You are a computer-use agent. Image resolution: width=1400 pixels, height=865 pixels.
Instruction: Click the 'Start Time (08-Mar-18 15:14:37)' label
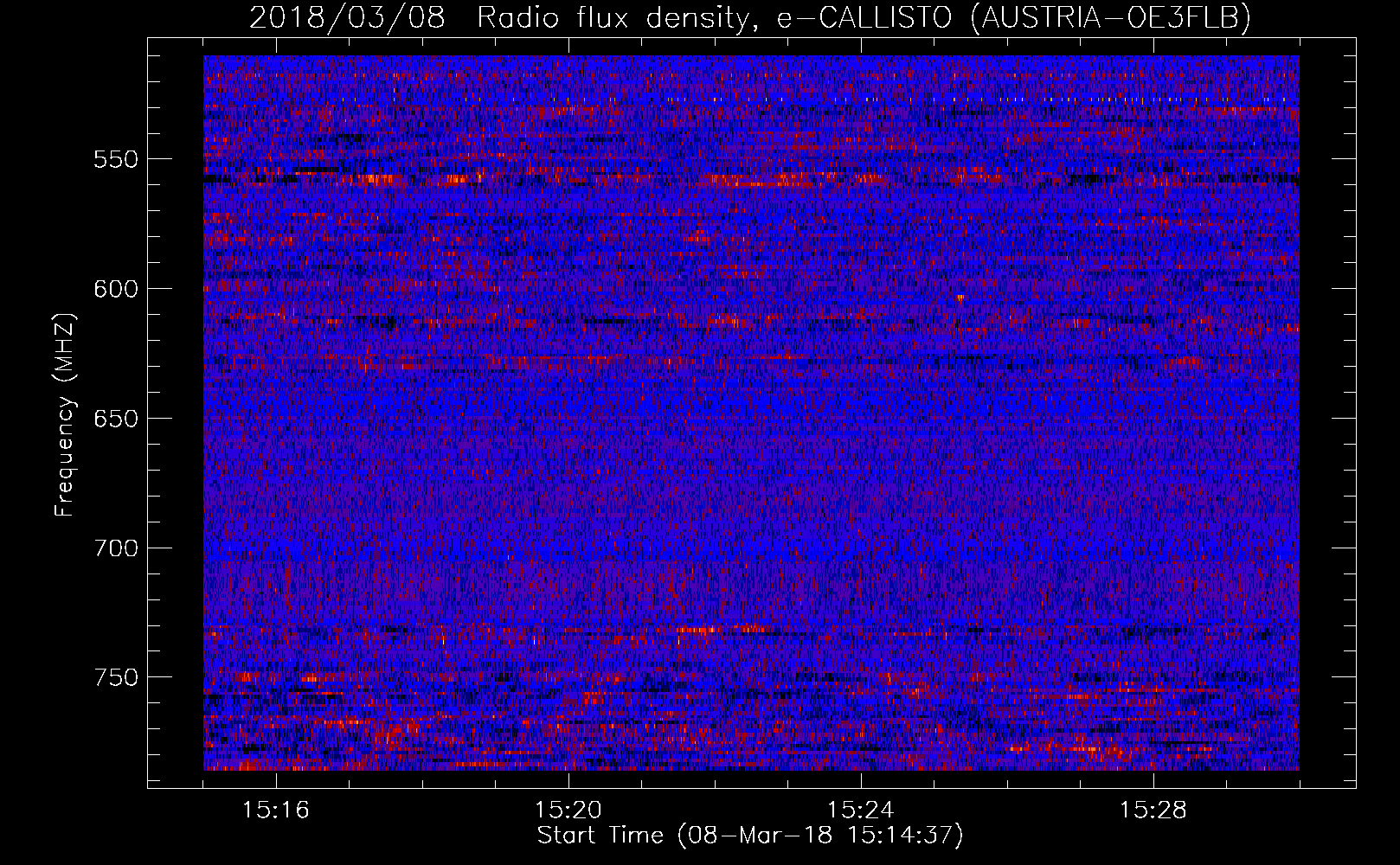pos(750,836)
